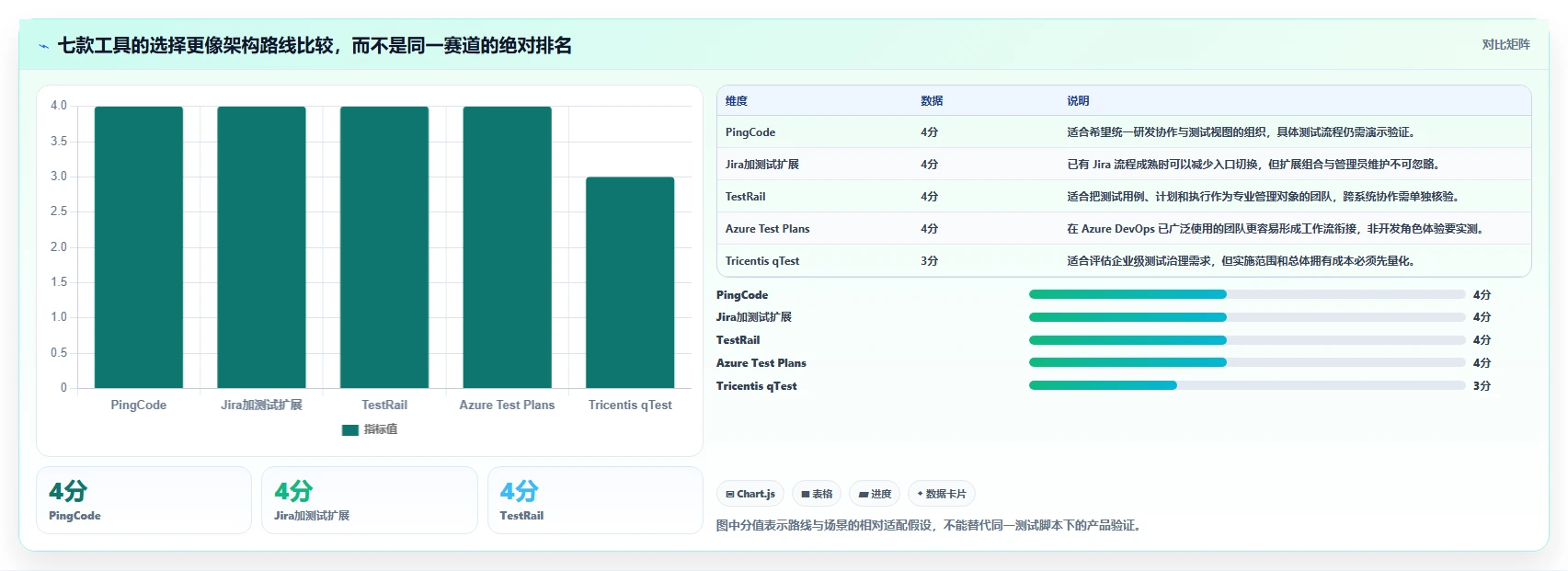Toggle the 指标值 legend swatch

point(350,429)
